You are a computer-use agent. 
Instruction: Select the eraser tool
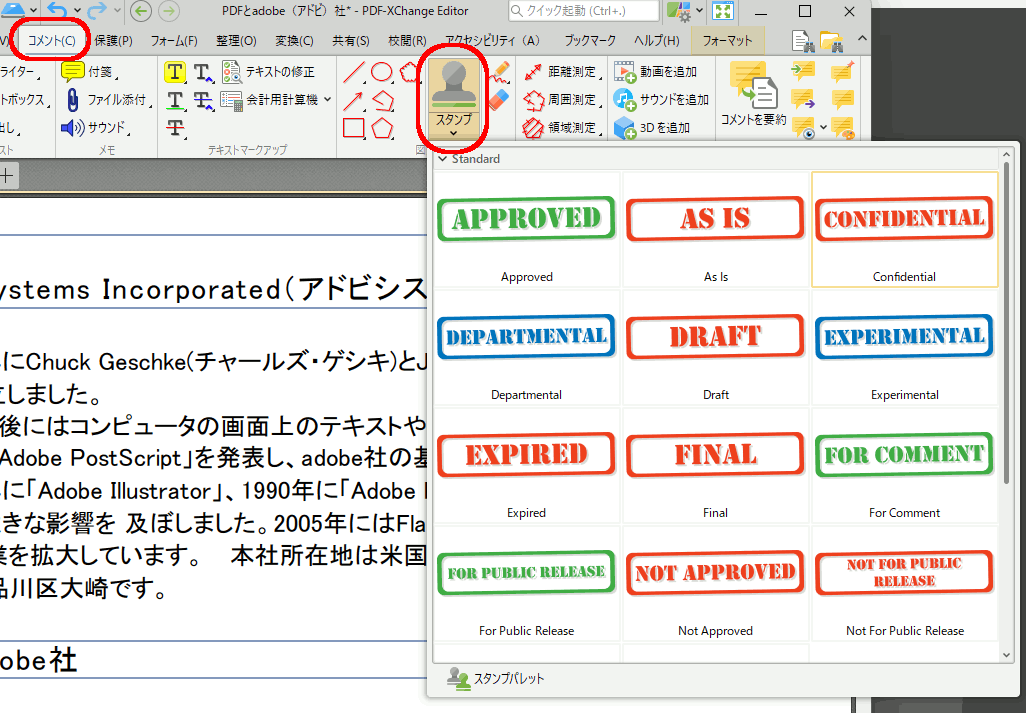tap(499, 99)
